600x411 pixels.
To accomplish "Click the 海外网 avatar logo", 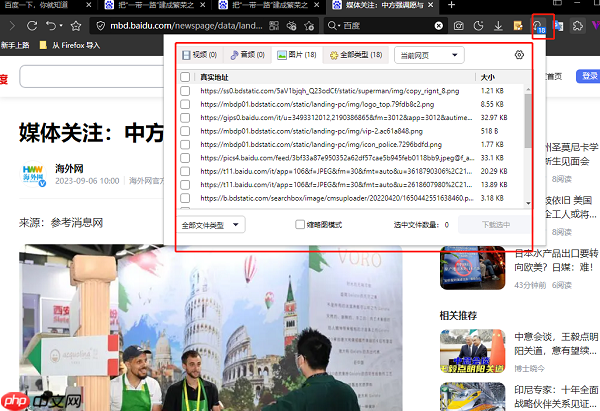I will (33, 174).
